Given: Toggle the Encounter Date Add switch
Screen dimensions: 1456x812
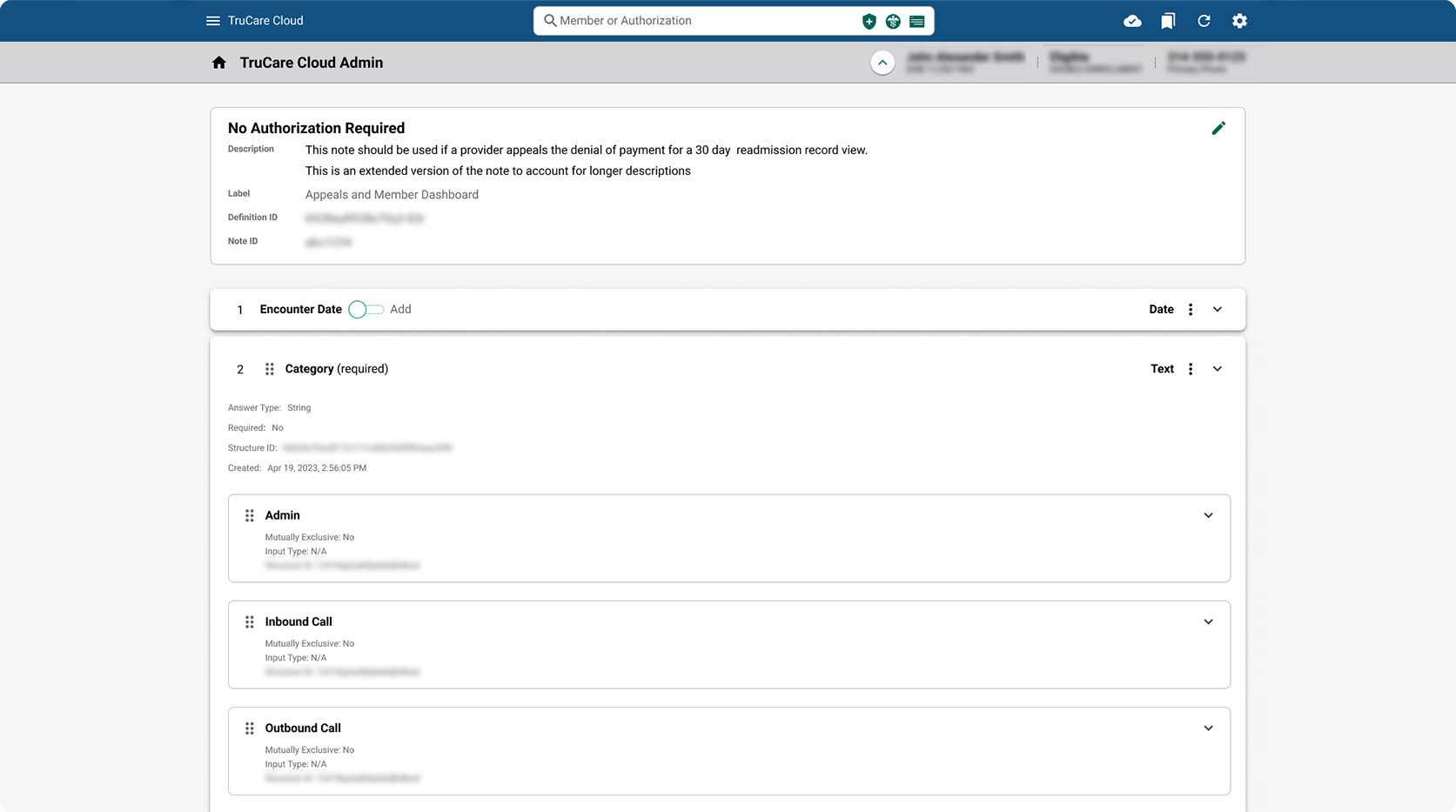Looking at the screenshot, I should point(366,310).
